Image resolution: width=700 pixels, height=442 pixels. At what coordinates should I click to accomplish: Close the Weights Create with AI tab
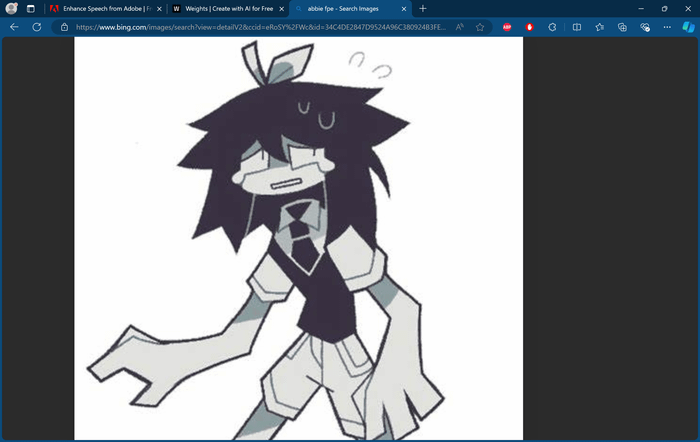point(282,9)
